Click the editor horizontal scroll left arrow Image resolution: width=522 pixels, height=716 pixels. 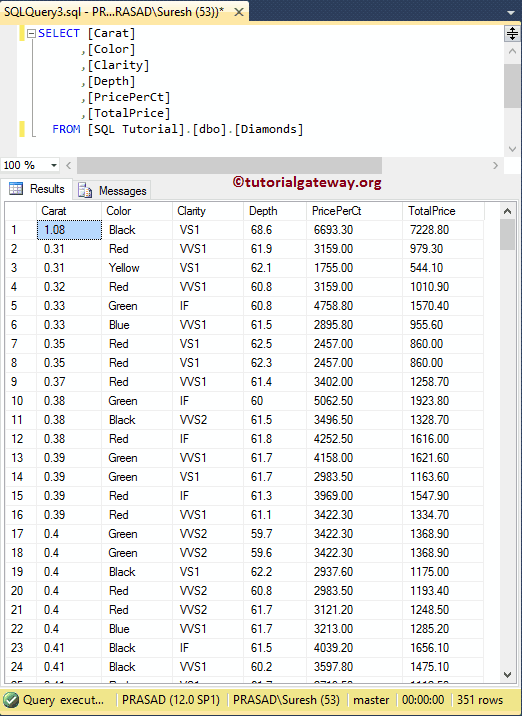pos(69,165)
